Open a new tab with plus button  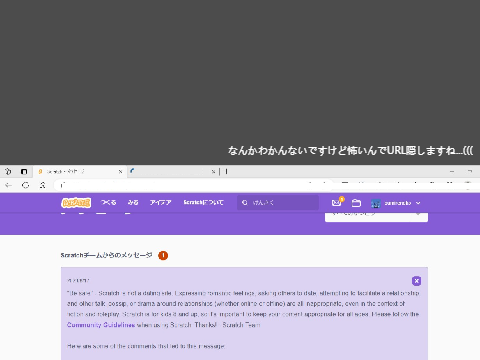pyautogui.click(x=226, y=172)
